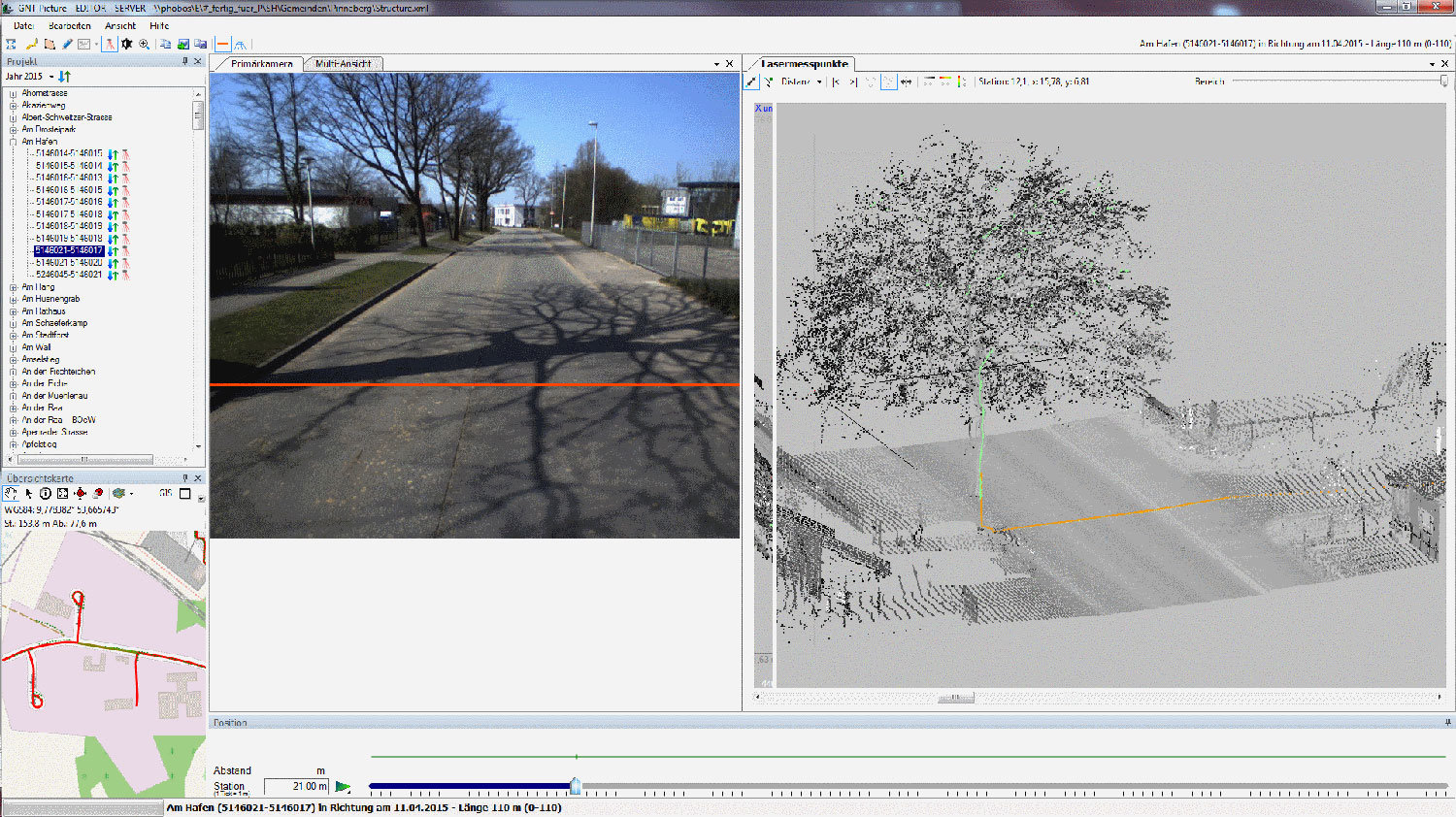1456x817 pixels.
Task: Open the Ansicht menu
Action: click(x=120, y=26)
